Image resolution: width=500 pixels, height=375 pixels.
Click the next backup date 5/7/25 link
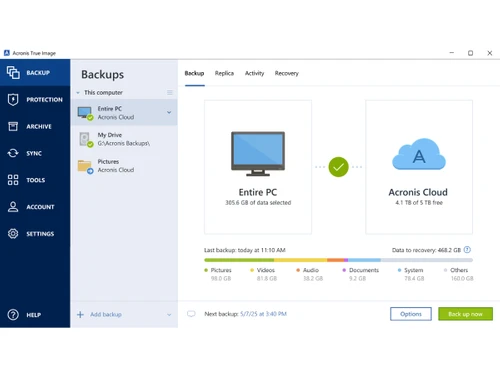point(263,314)
